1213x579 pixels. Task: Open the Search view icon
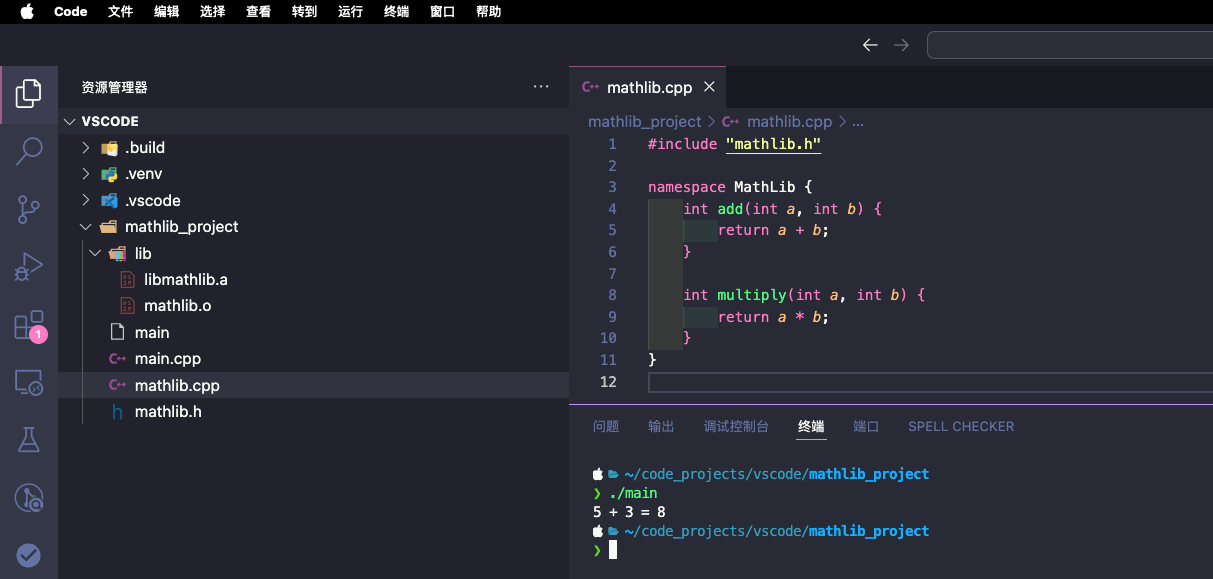tap(28, 151)
